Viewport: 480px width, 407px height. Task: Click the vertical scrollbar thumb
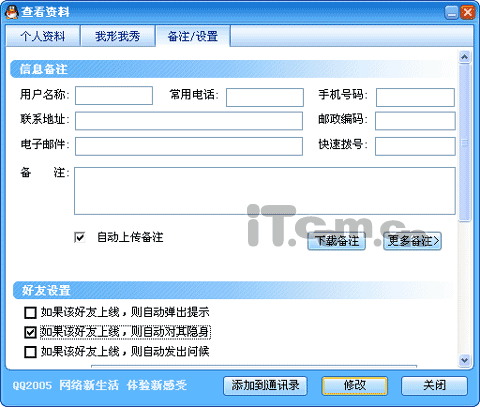coord(464,143)
